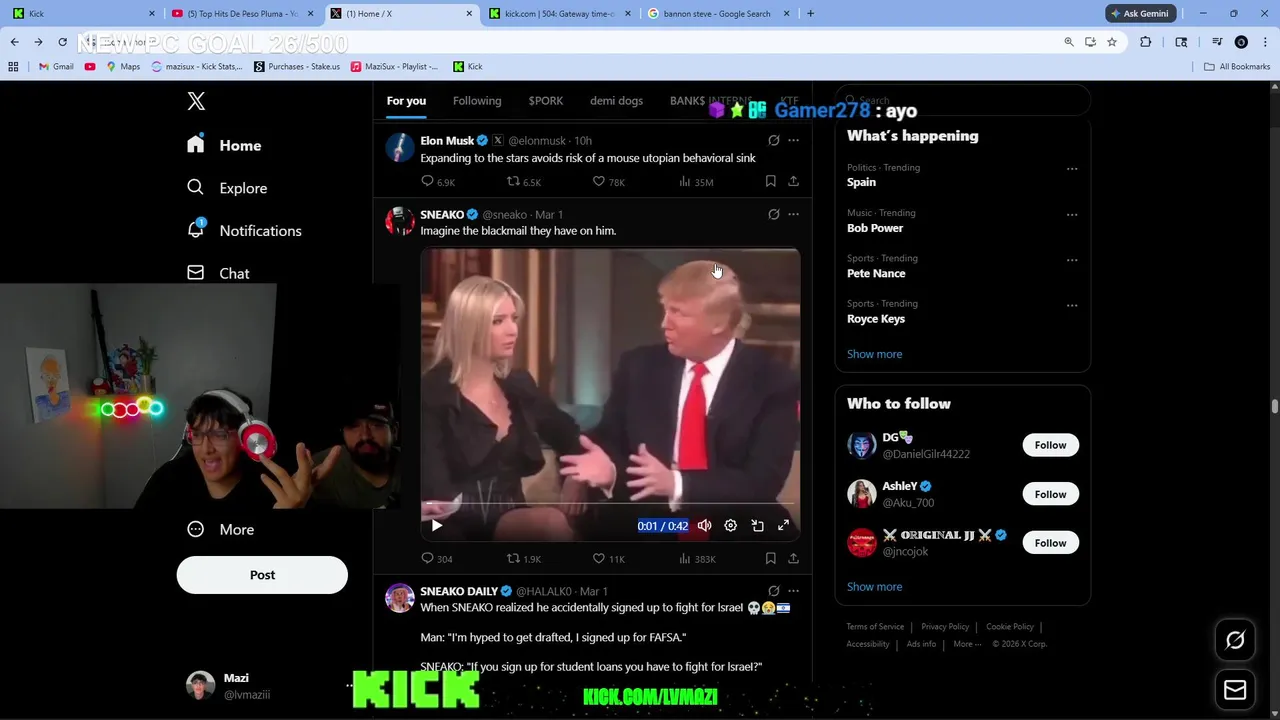Share SNEAKO's post

point(793,559)
